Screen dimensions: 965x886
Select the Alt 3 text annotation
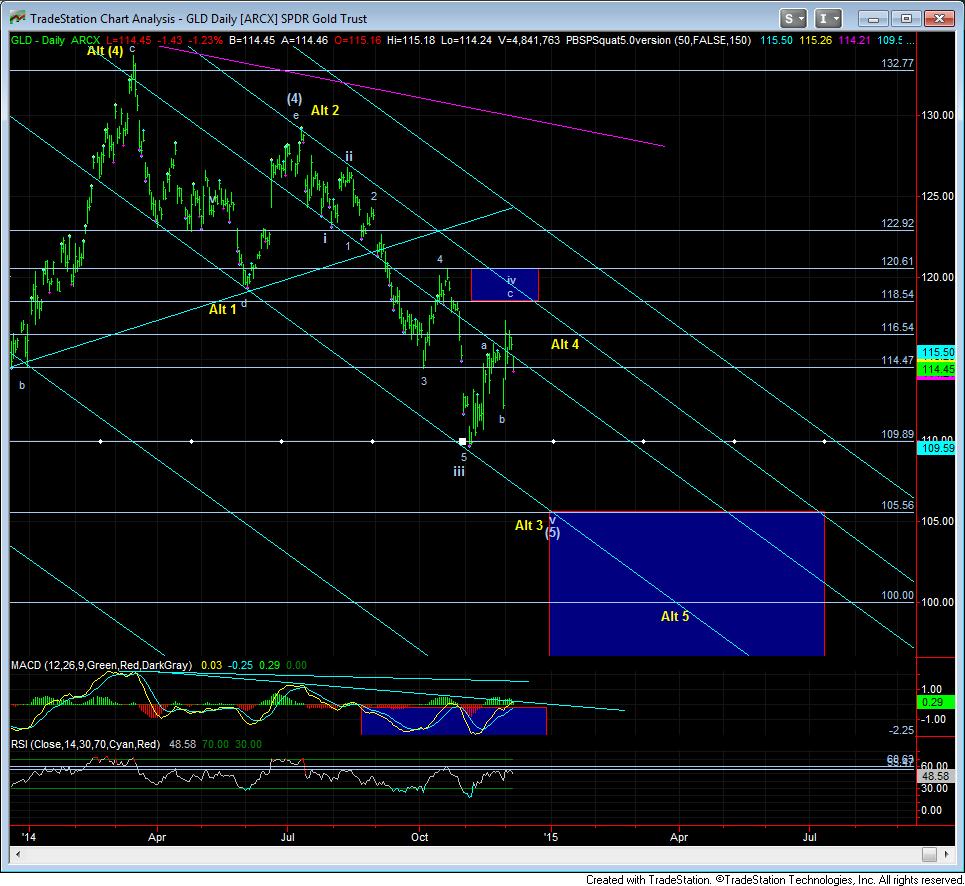[x=529, y=525]
